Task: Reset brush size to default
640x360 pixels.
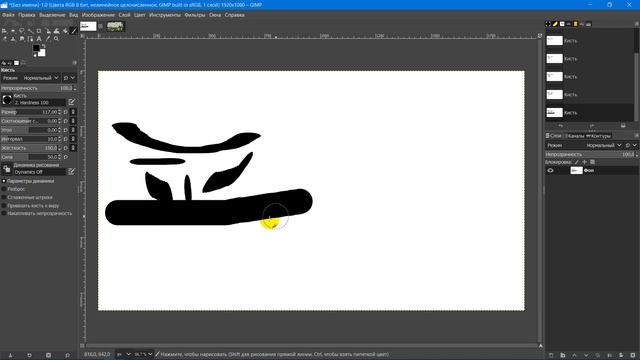Action: 66,112
